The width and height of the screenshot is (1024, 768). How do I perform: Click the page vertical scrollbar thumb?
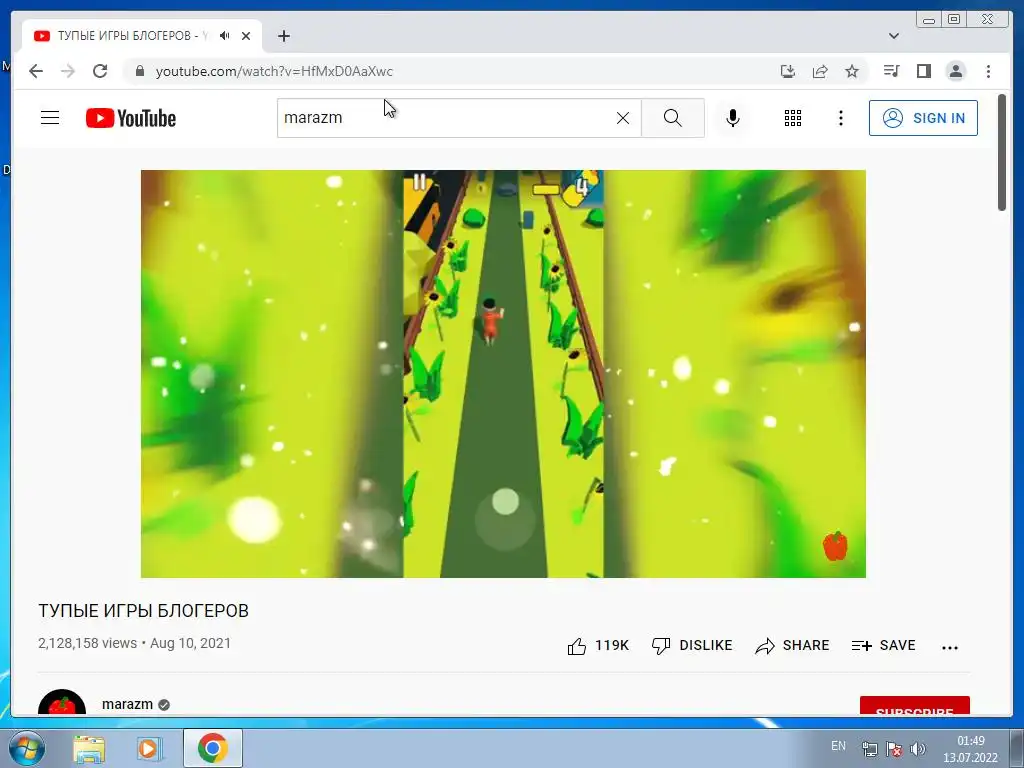tap(1002, 153)
